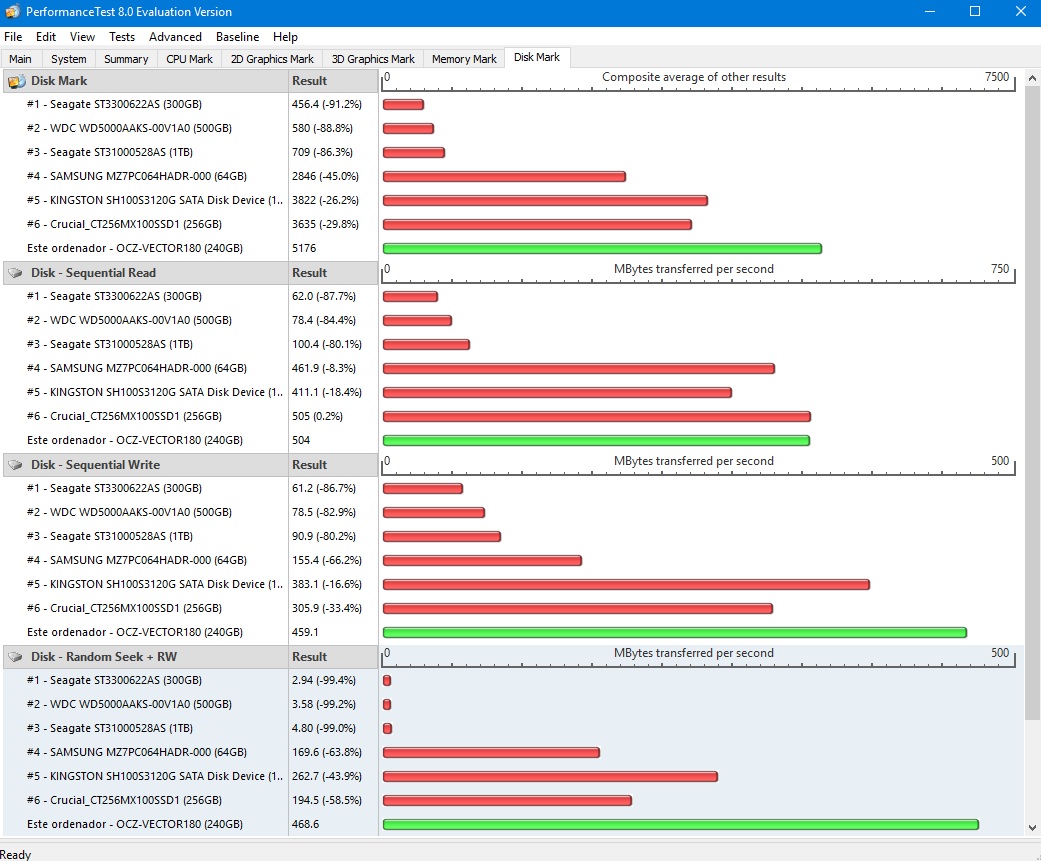This screenshot has height=861, width=1041.
Task: Switch to the CPU Mark tab
Action: coord(189,59)
